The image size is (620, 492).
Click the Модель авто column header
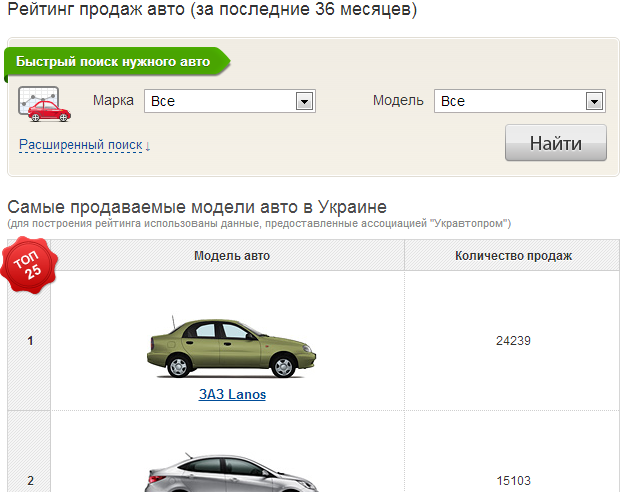tap(232, 256)
